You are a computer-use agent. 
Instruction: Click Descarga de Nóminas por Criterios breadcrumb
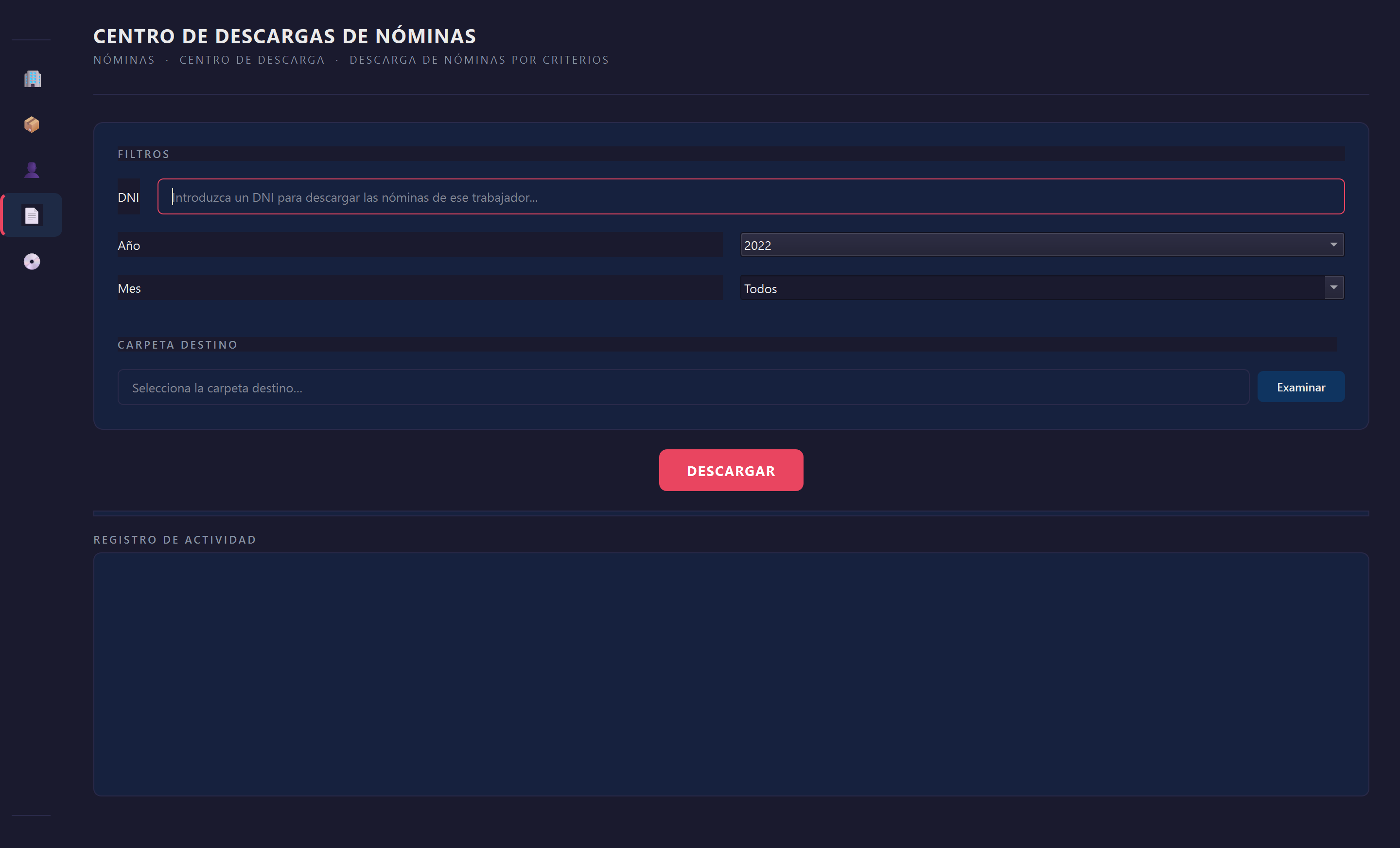coord(479,60)
